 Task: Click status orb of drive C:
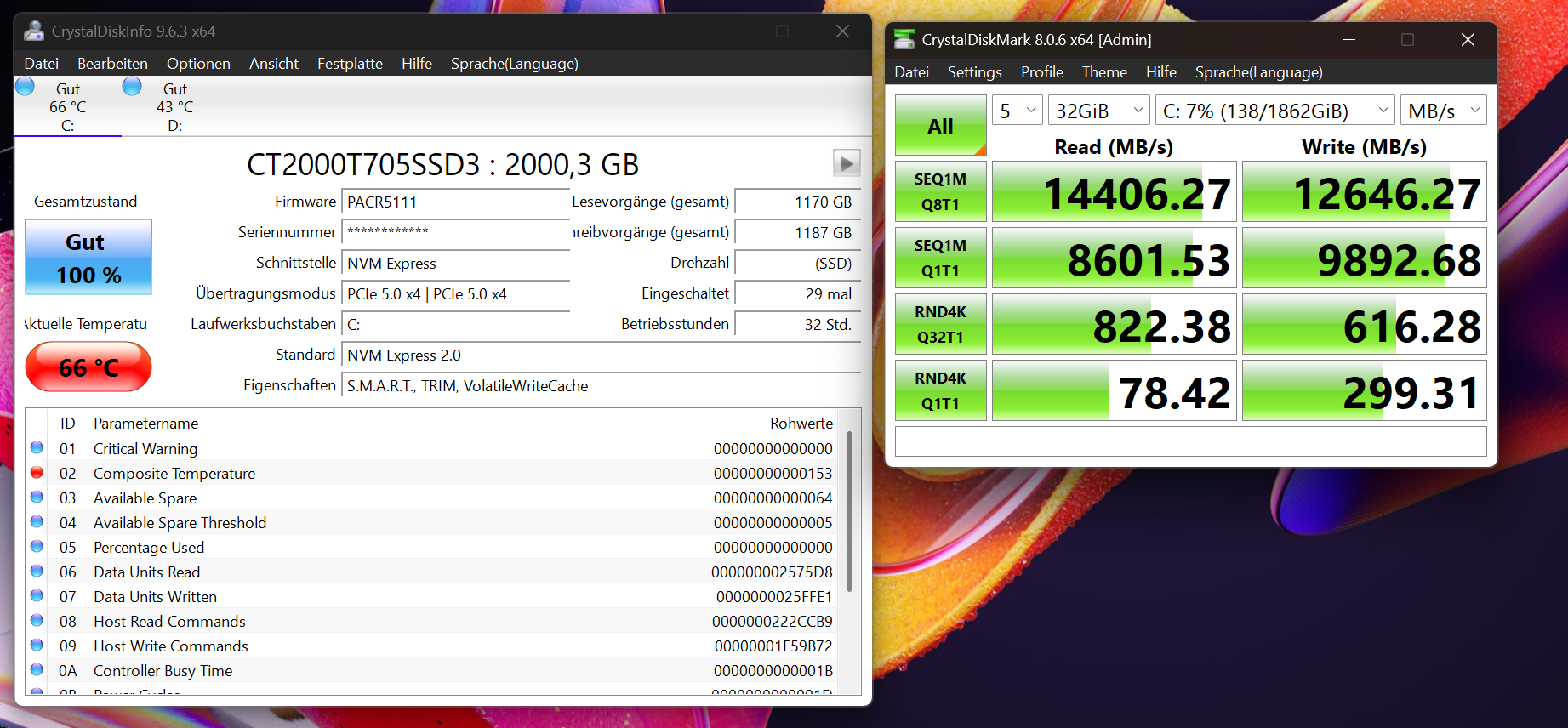[x=26, y=86]
